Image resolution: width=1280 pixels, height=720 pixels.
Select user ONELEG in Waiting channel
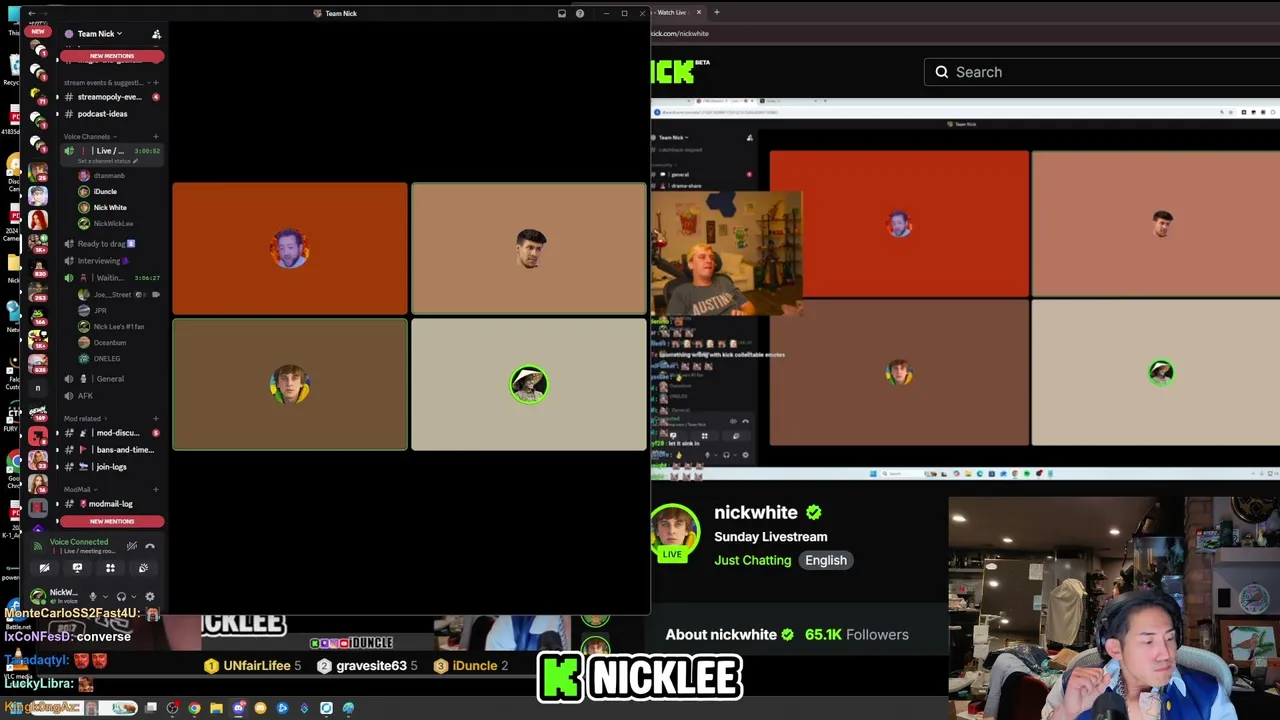(x=120, y=359)
